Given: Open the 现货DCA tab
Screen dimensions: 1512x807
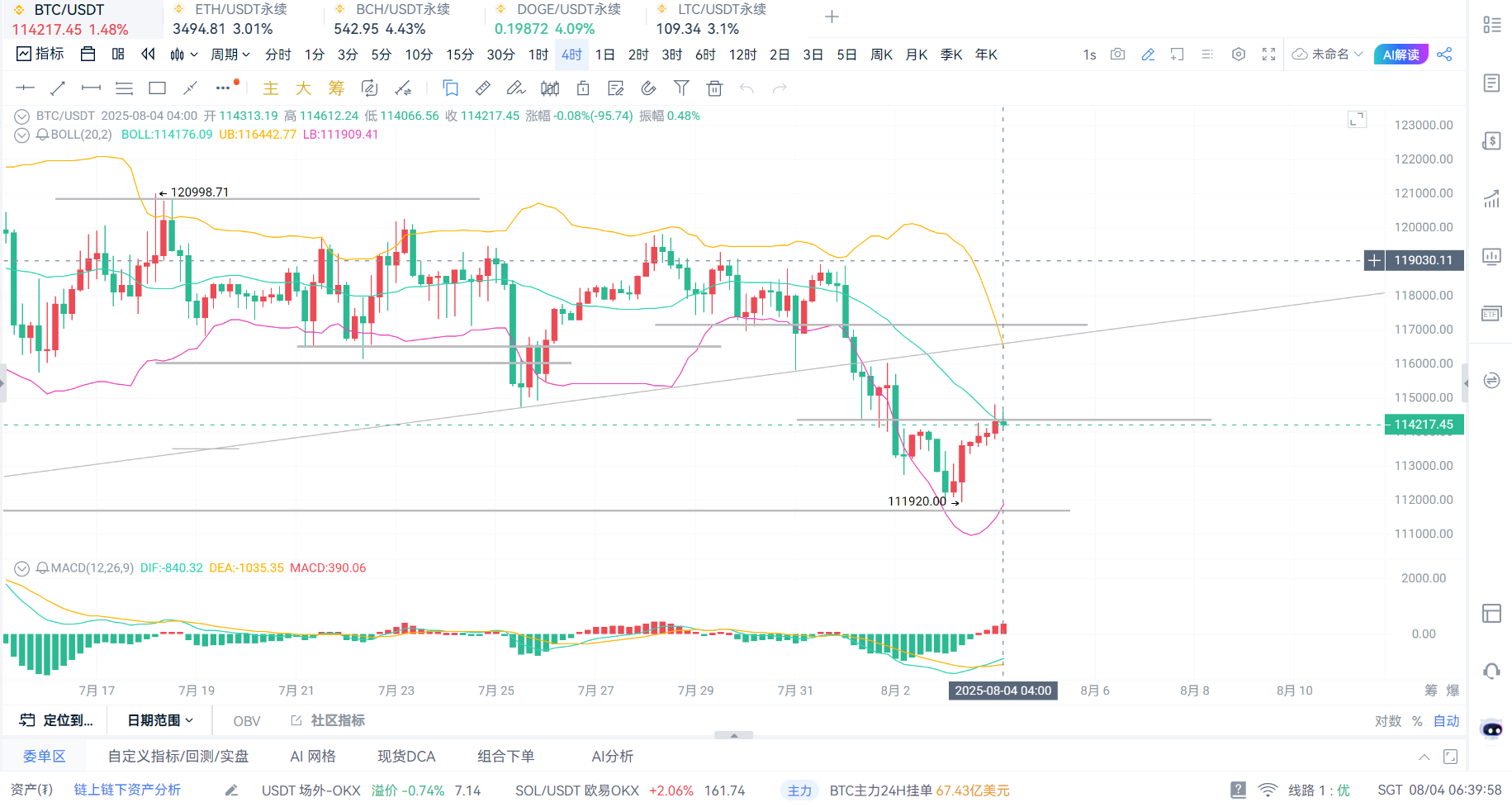Looking at the screenshot, I should click(x=406, y=756).
